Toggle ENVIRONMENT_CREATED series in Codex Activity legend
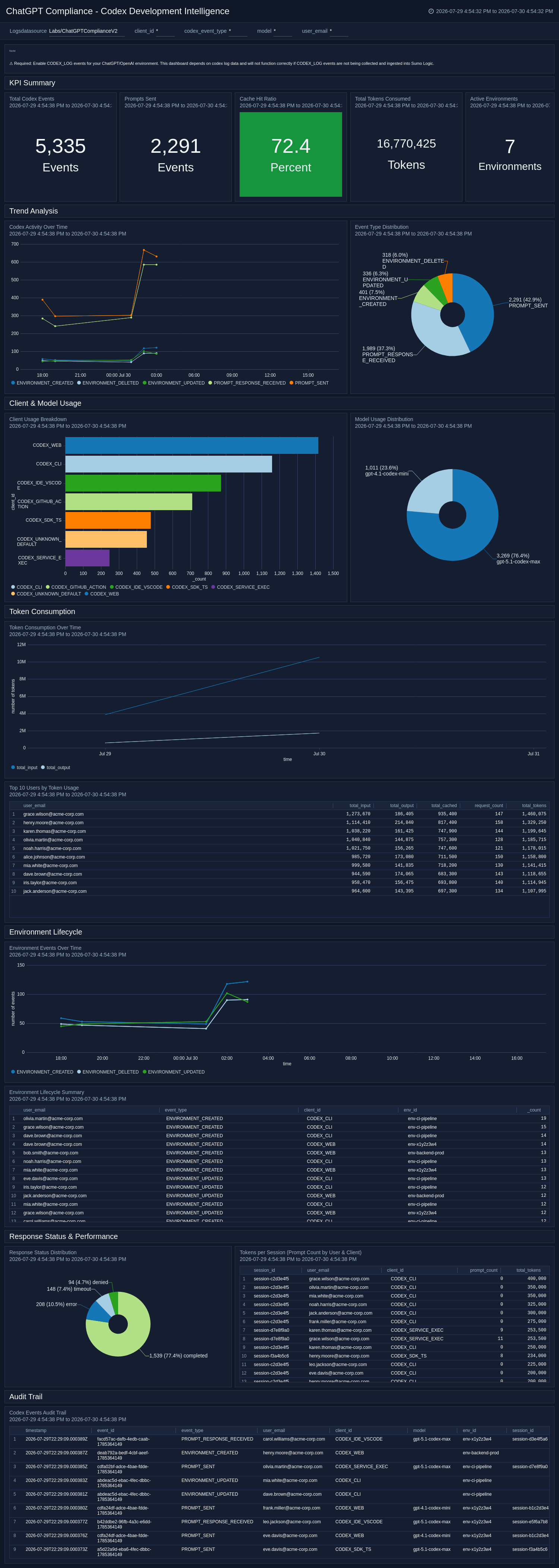The image size is (559, 1568). 42,383
